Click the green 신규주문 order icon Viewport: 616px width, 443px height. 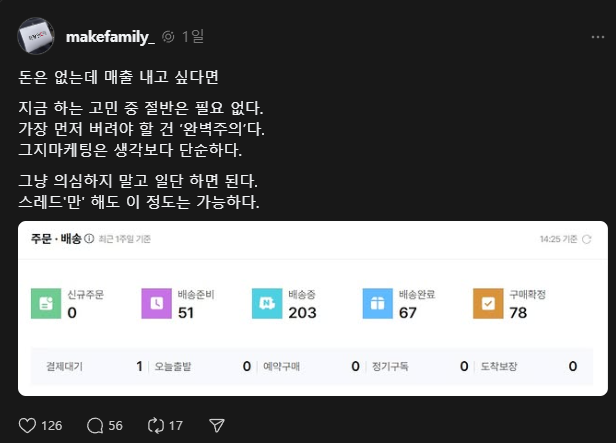tap(46, 303)
